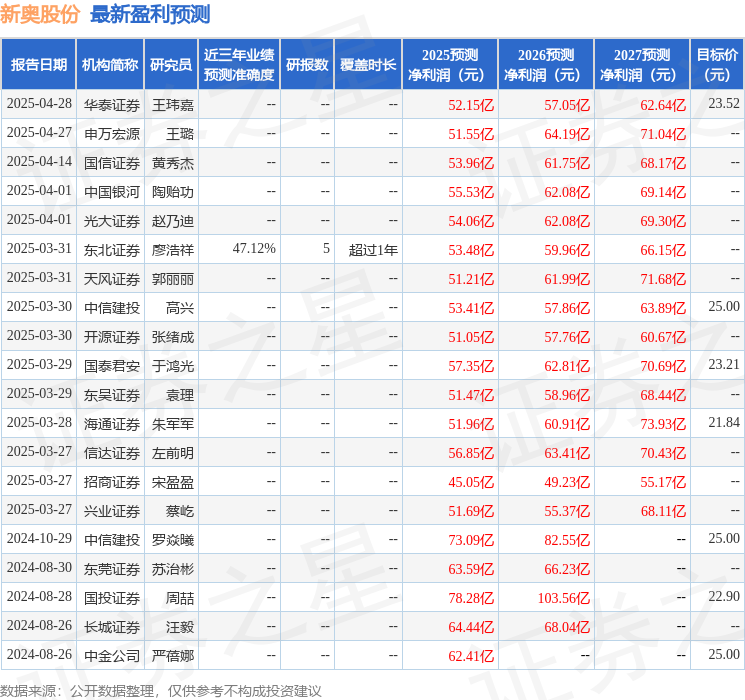Select the 东北证券 institution cell
The image size is (745, 700).
(x=112, y=250)
